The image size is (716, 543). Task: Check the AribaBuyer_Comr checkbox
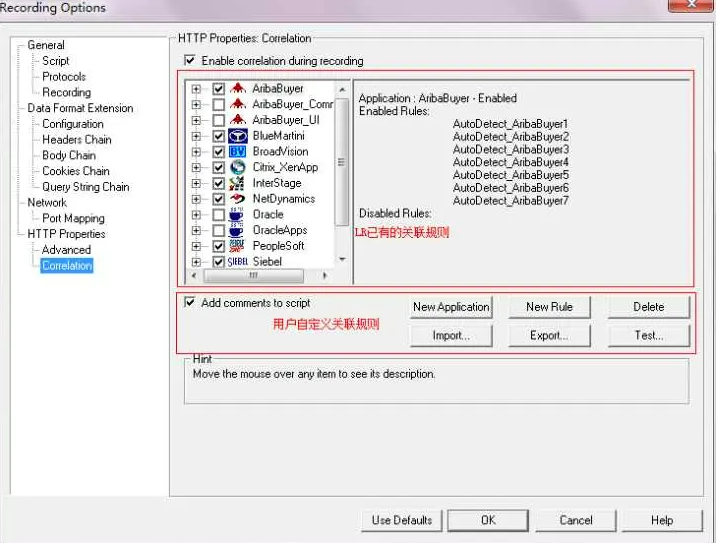pyautogui.click(x=219, y=105)
